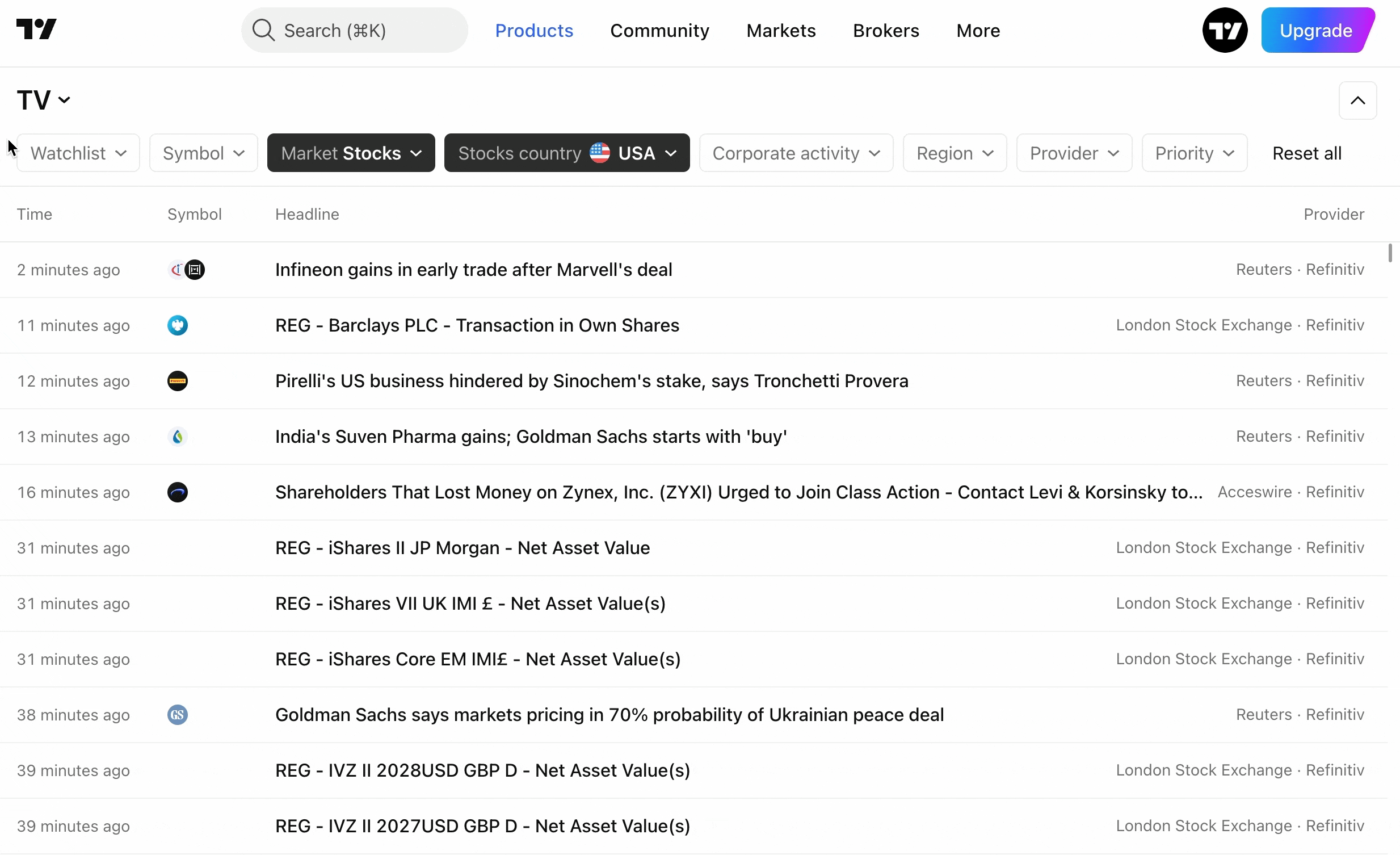Click the Goldman Sachs GS symbol icon
The width and height of the screenshot is (1400, 855).
(x=177, y=715)
